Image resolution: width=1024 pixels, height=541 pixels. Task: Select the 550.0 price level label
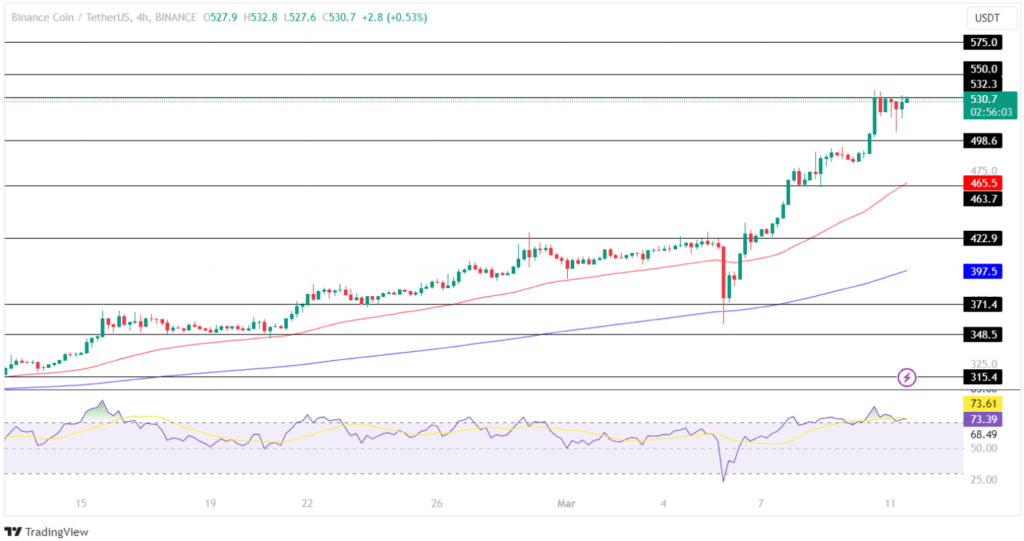[x=983, y=69]
